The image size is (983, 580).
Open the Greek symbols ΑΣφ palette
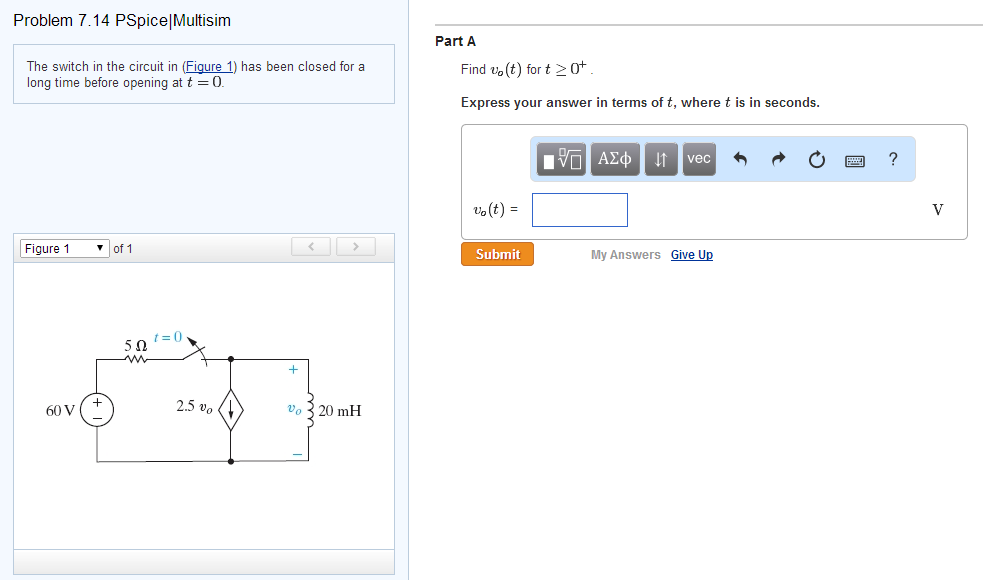[x=614, y=158]
